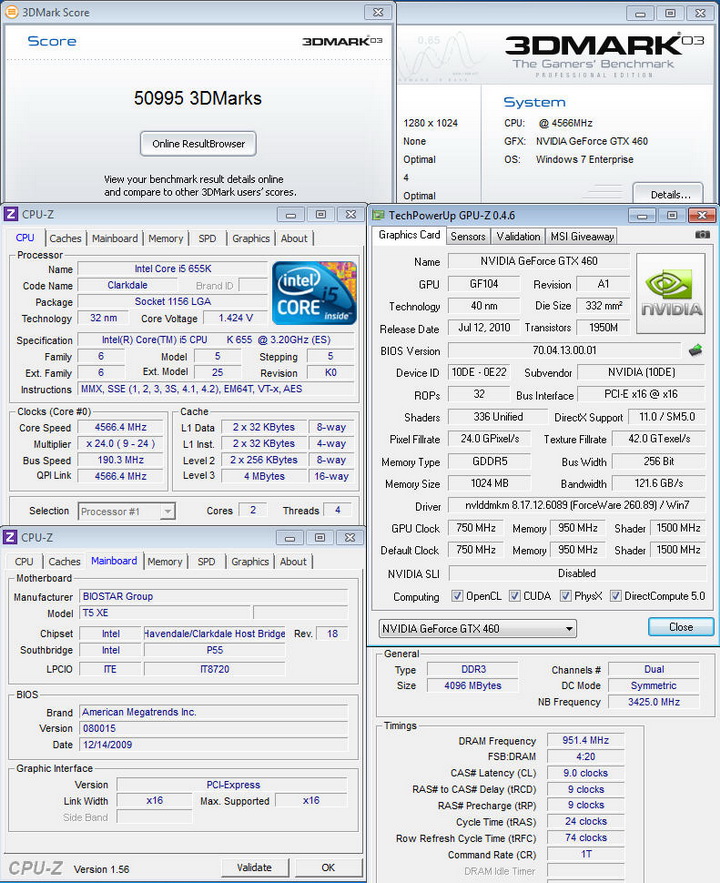Switch to CPU tab in lower CPU-Z

[x=24, y=561]
